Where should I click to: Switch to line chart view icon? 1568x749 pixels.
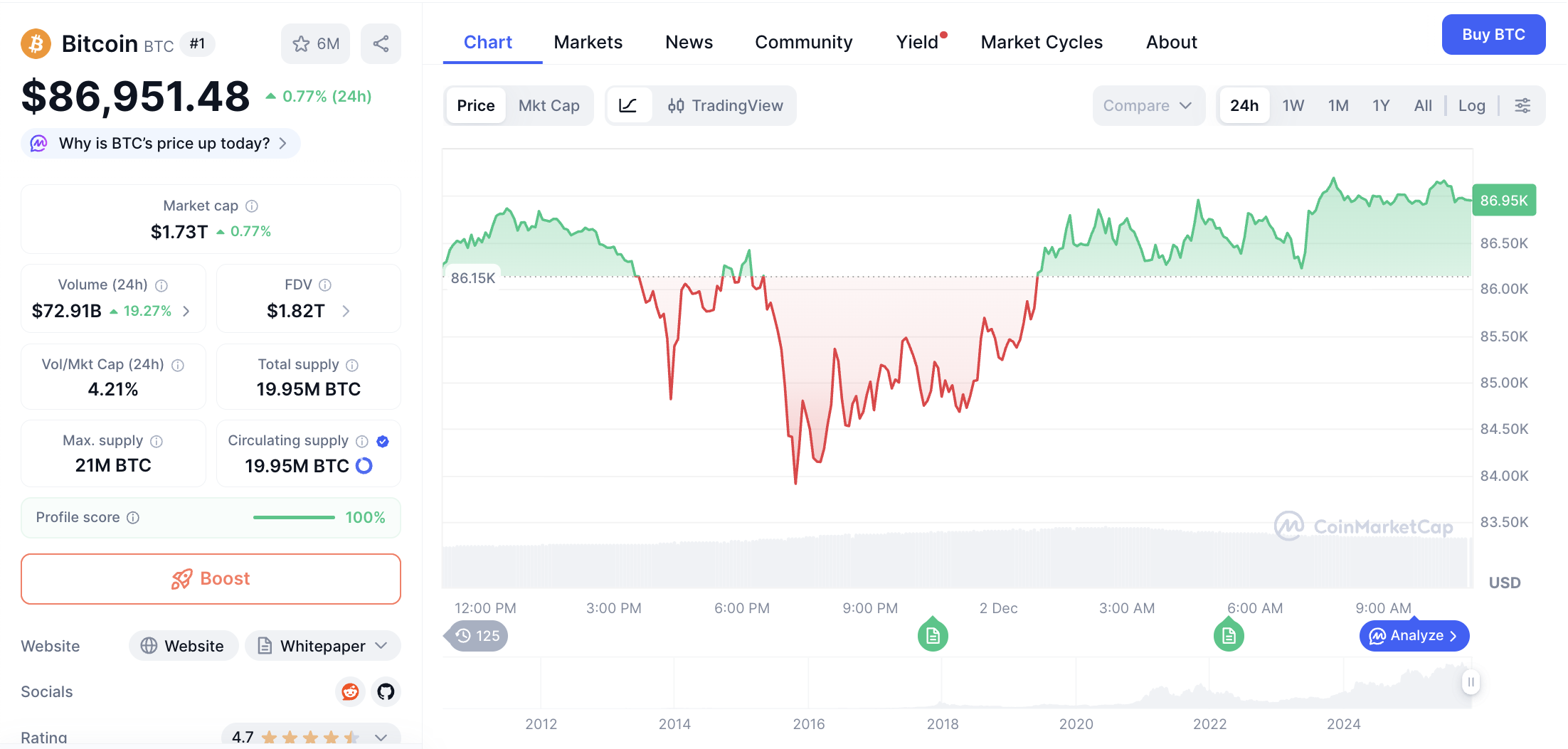coord(628,106)
